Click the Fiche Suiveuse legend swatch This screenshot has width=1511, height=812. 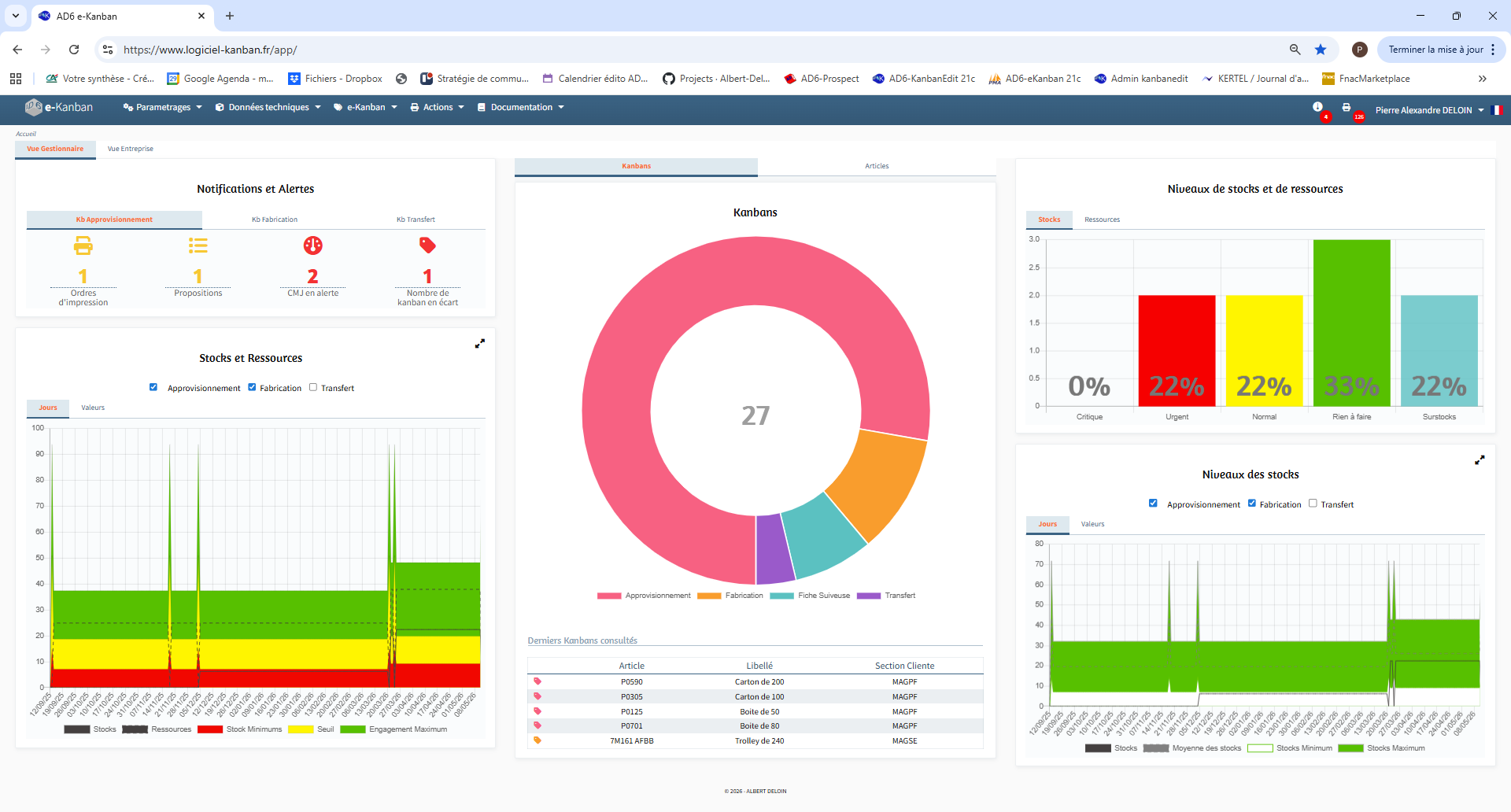click(781, 596)
